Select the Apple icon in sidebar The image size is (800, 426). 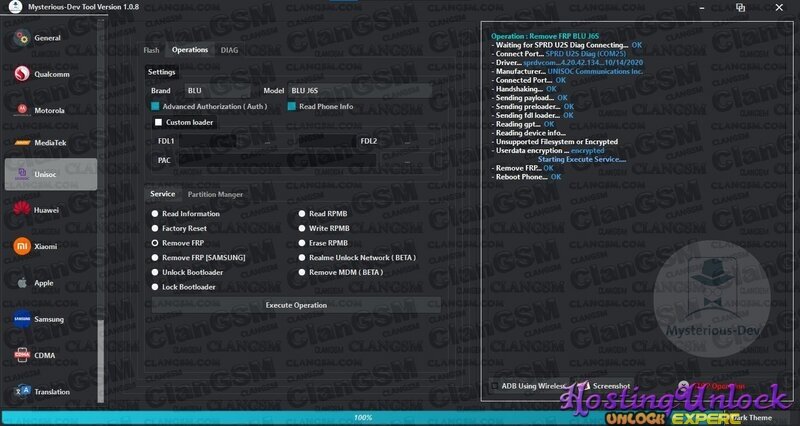click(x=22, y=283)
